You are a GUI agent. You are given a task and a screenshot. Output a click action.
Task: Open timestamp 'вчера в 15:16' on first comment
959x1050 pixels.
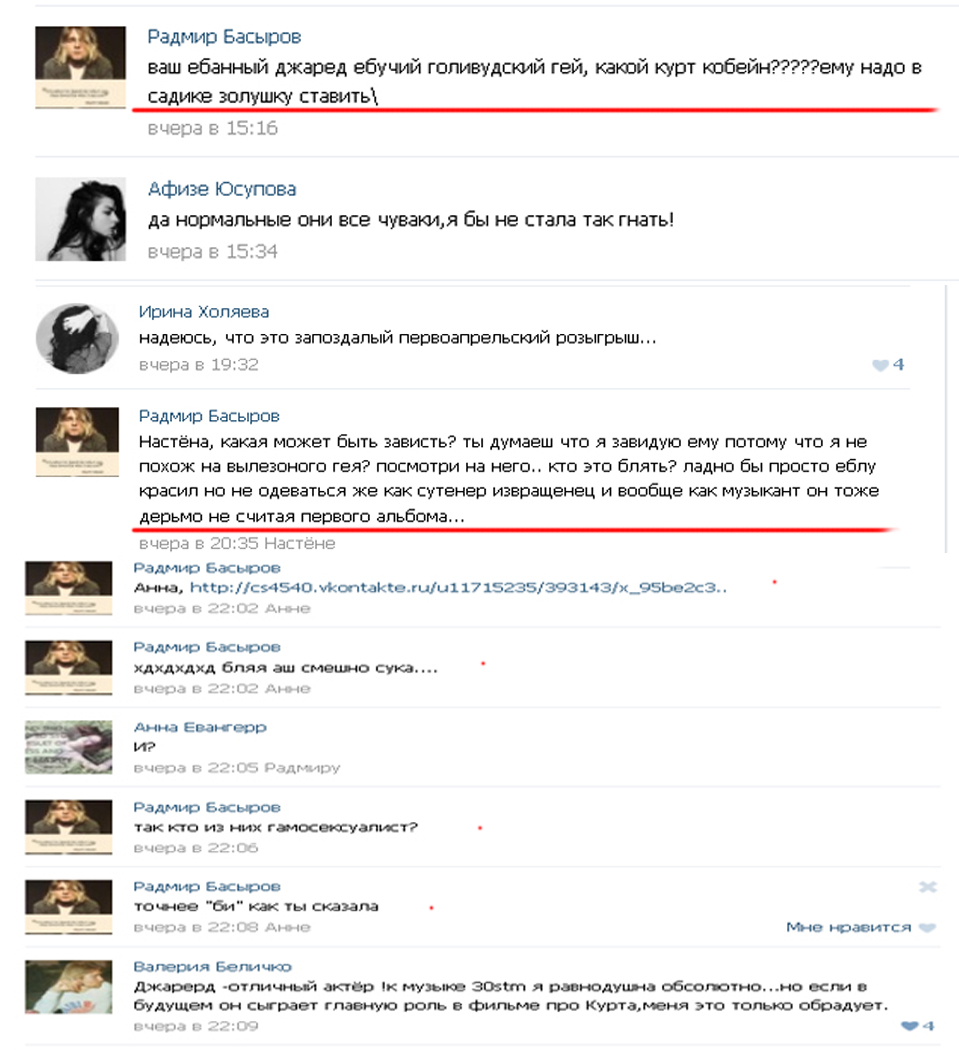(212, 128)
